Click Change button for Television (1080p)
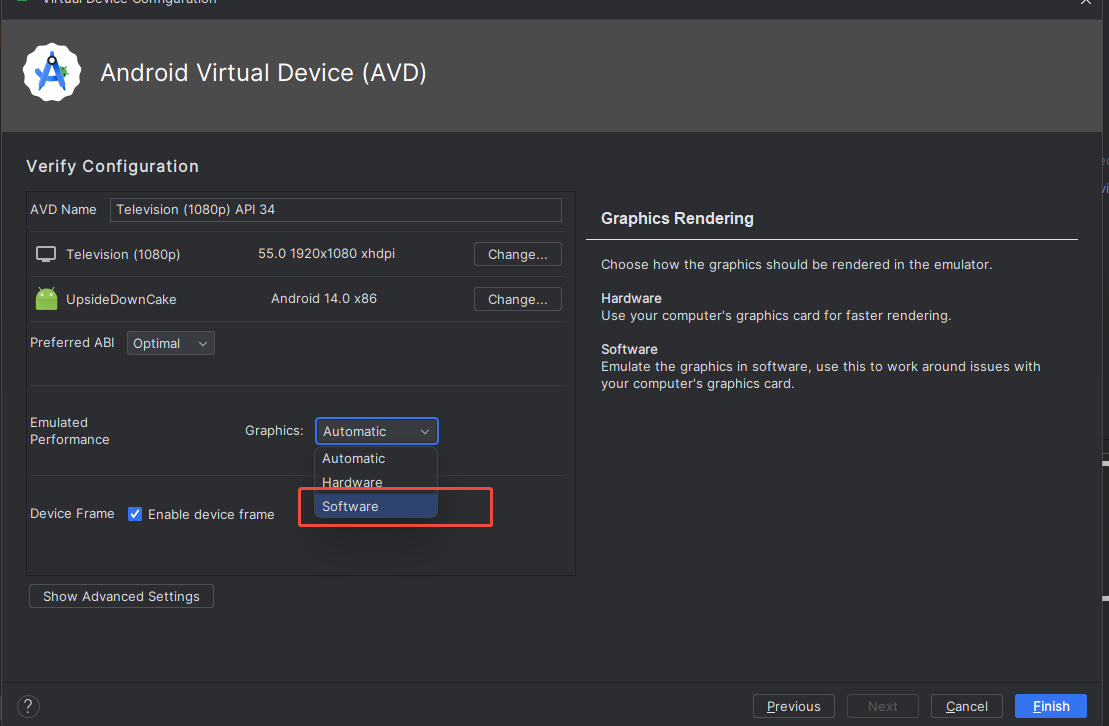This screenshot has height=726, width=1109. [x=518, y=254]
